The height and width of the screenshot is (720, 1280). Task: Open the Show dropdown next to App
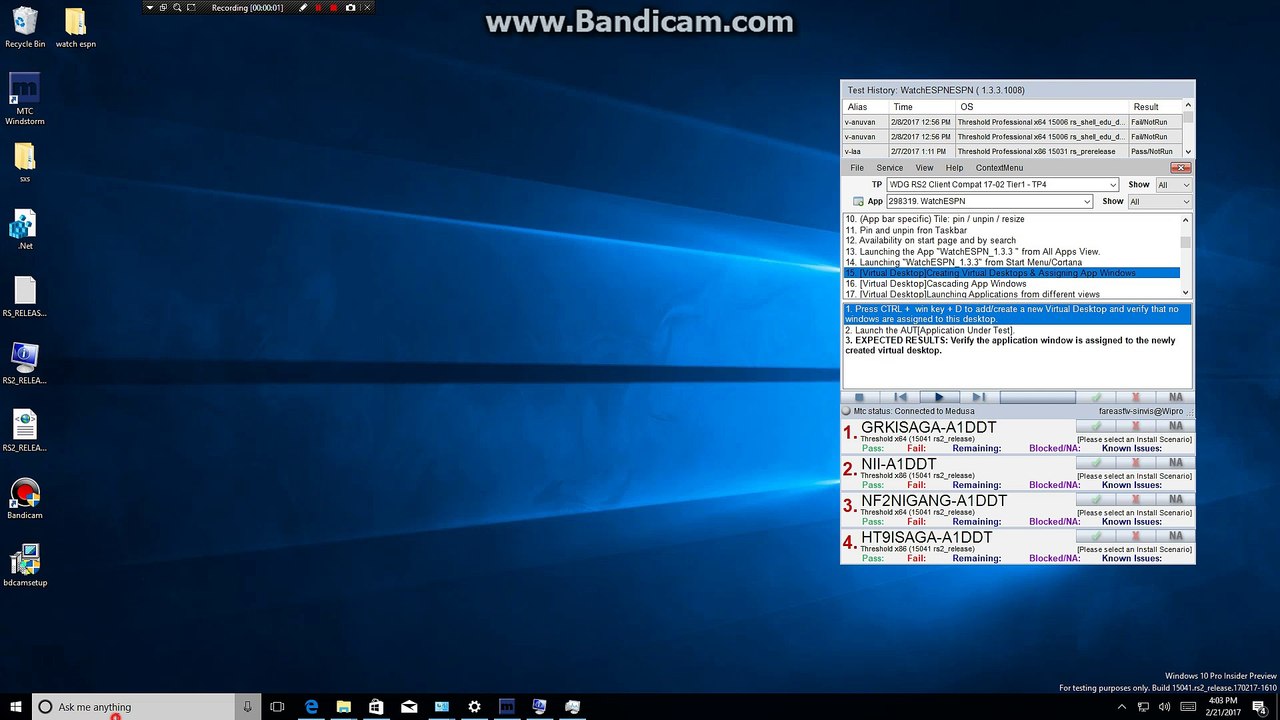click(1160, 202)
